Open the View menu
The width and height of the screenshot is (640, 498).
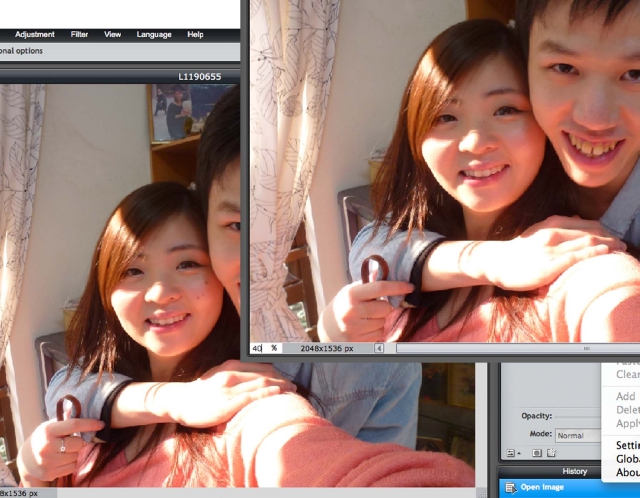[x=113, y=34]
